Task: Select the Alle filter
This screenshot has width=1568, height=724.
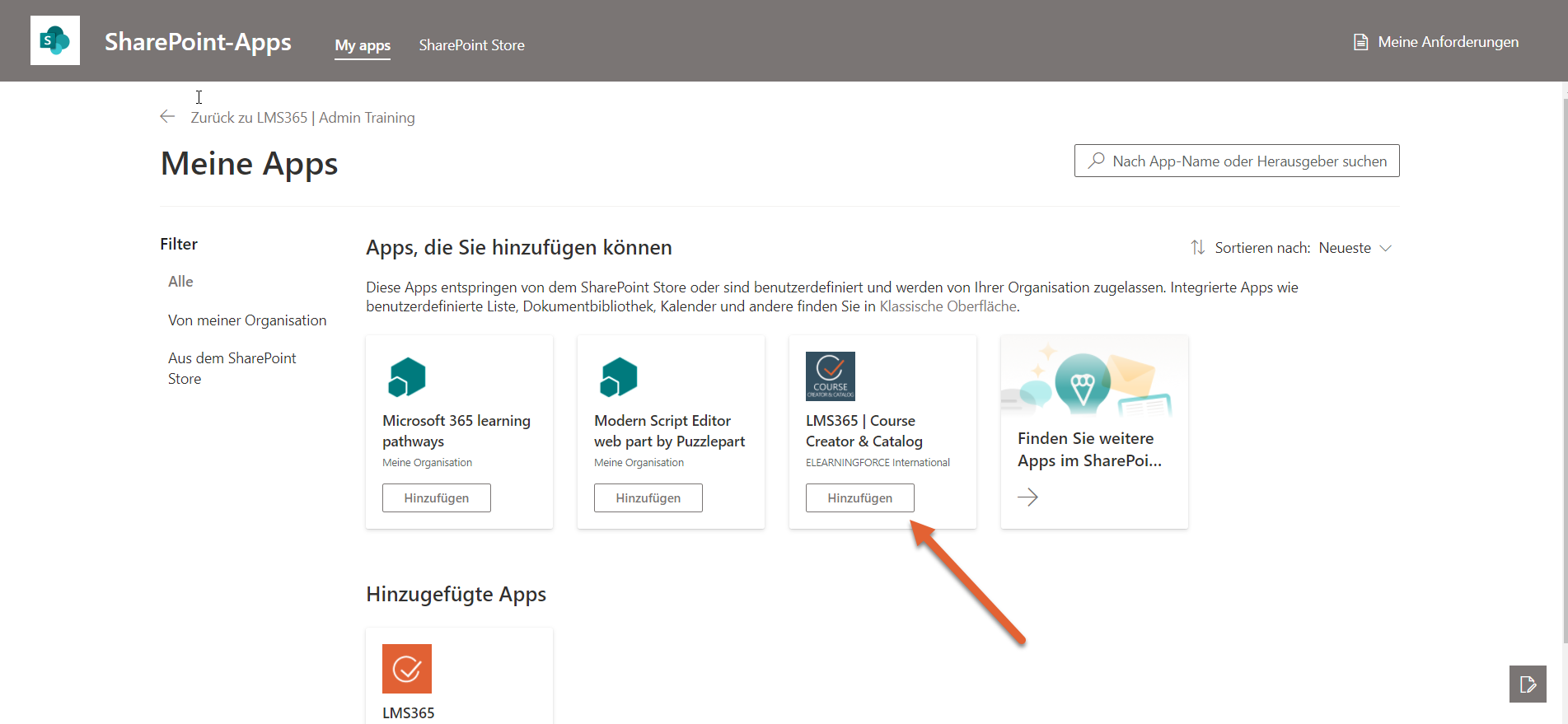Action: pyautogui.click(x=180, y=282)
